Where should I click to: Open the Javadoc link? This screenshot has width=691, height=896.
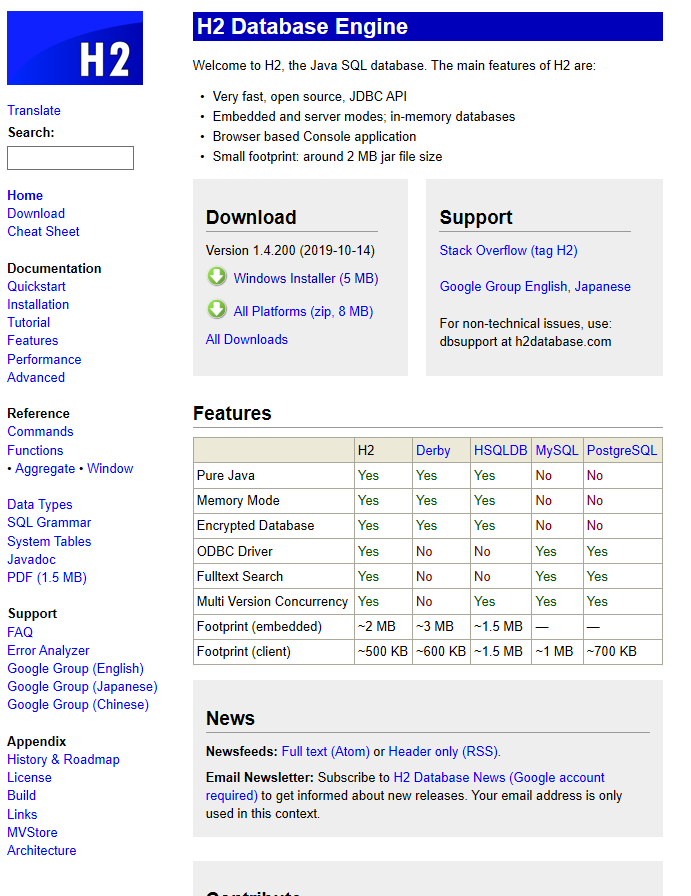point(31,559)
